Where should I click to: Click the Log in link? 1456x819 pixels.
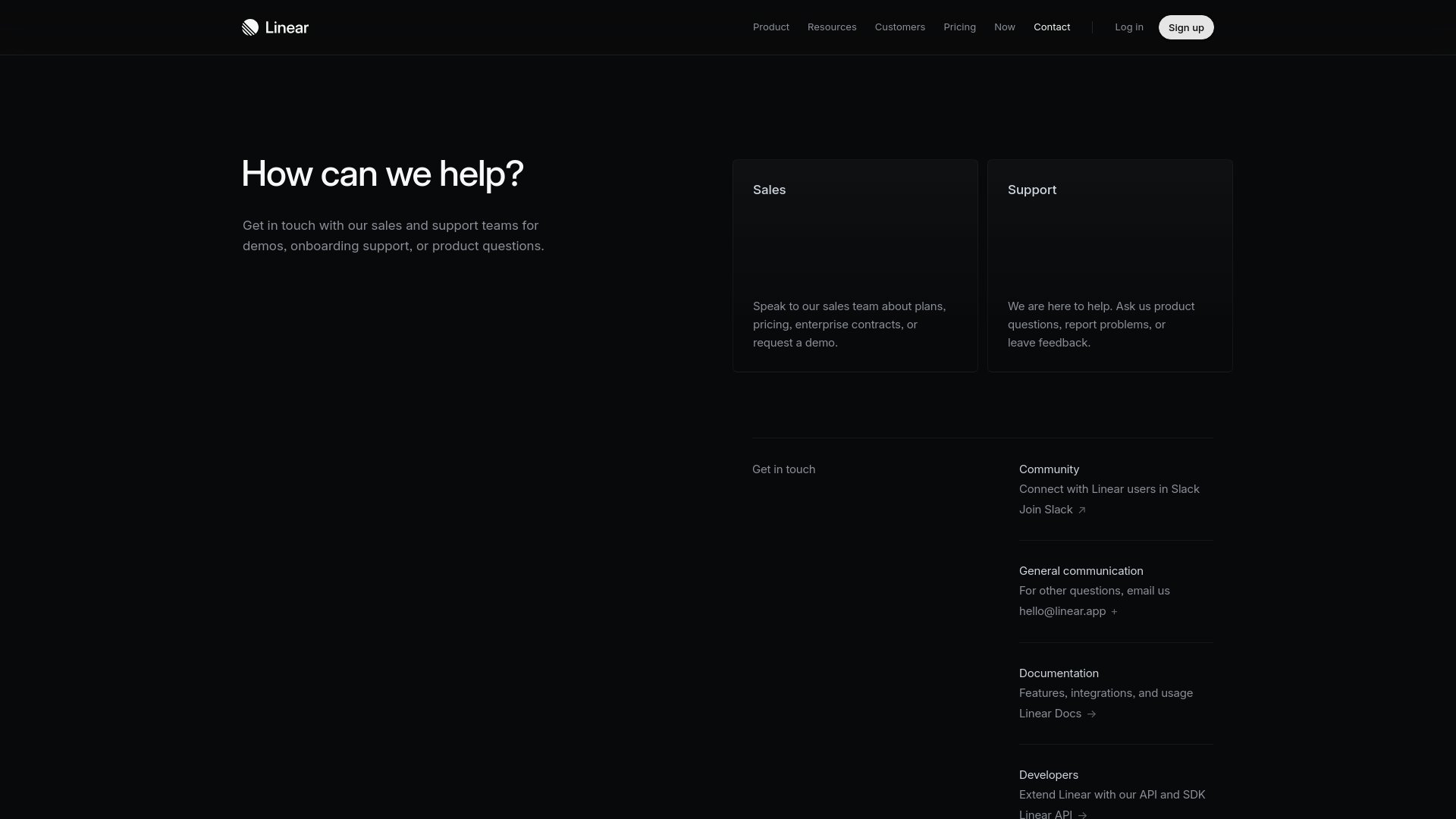tap(1129, 27)
